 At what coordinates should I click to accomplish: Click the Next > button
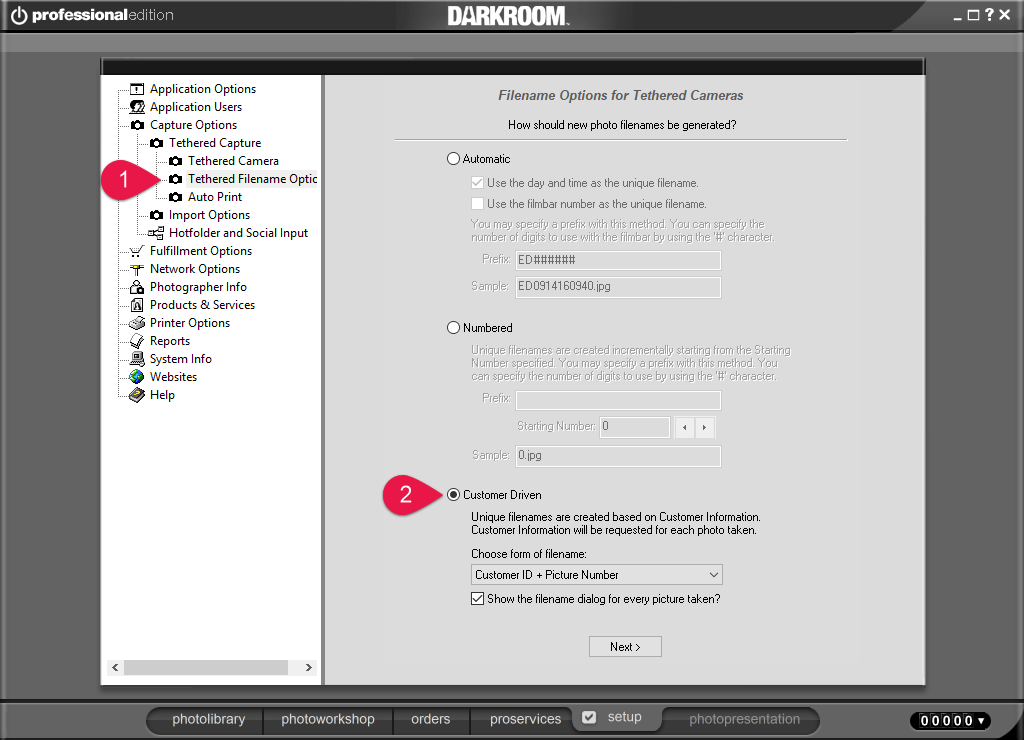(625, 647)
